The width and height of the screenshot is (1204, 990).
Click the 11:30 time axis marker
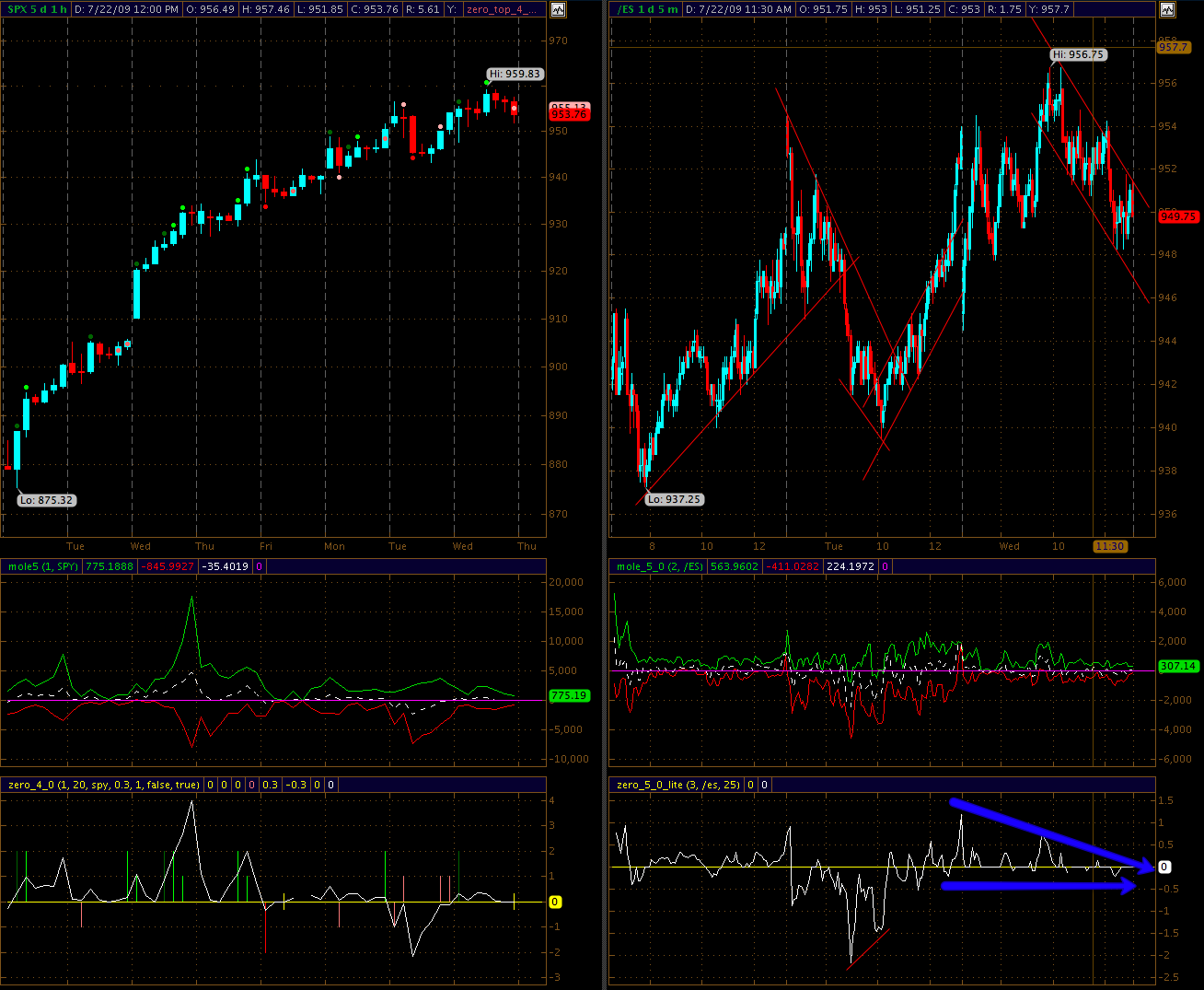(x=1109, y=546)
